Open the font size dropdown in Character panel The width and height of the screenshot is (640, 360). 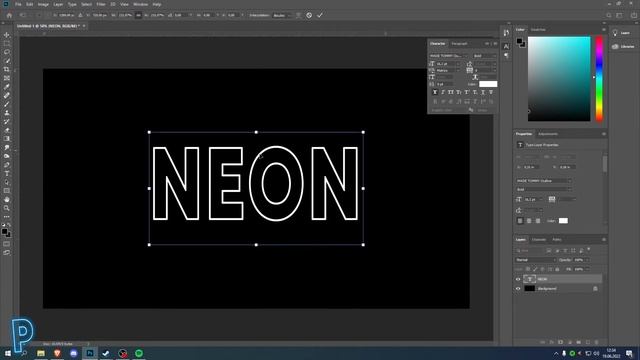click(x=448, y=64)
